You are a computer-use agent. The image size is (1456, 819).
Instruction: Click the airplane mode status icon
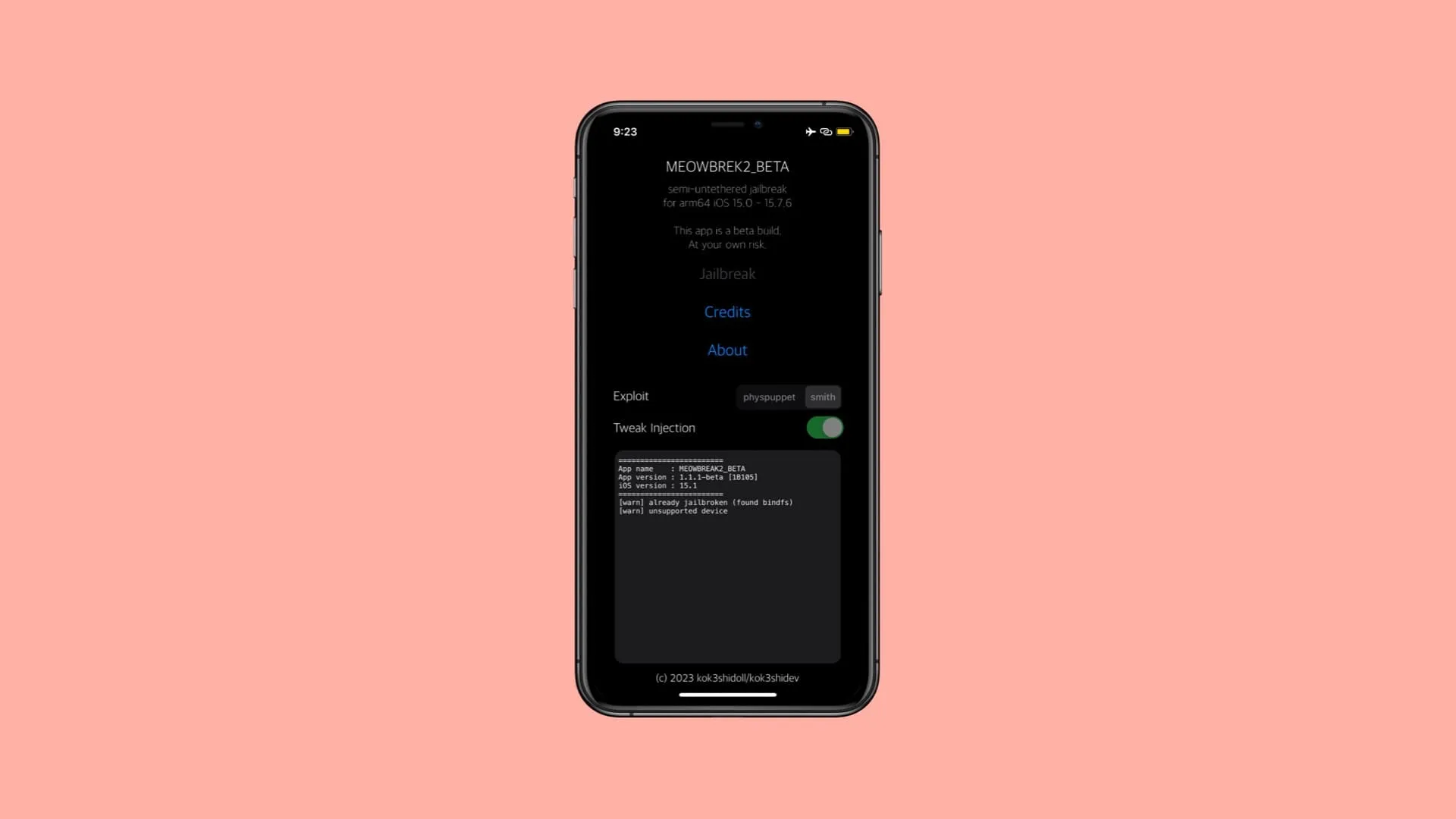[x=809, y=131]
